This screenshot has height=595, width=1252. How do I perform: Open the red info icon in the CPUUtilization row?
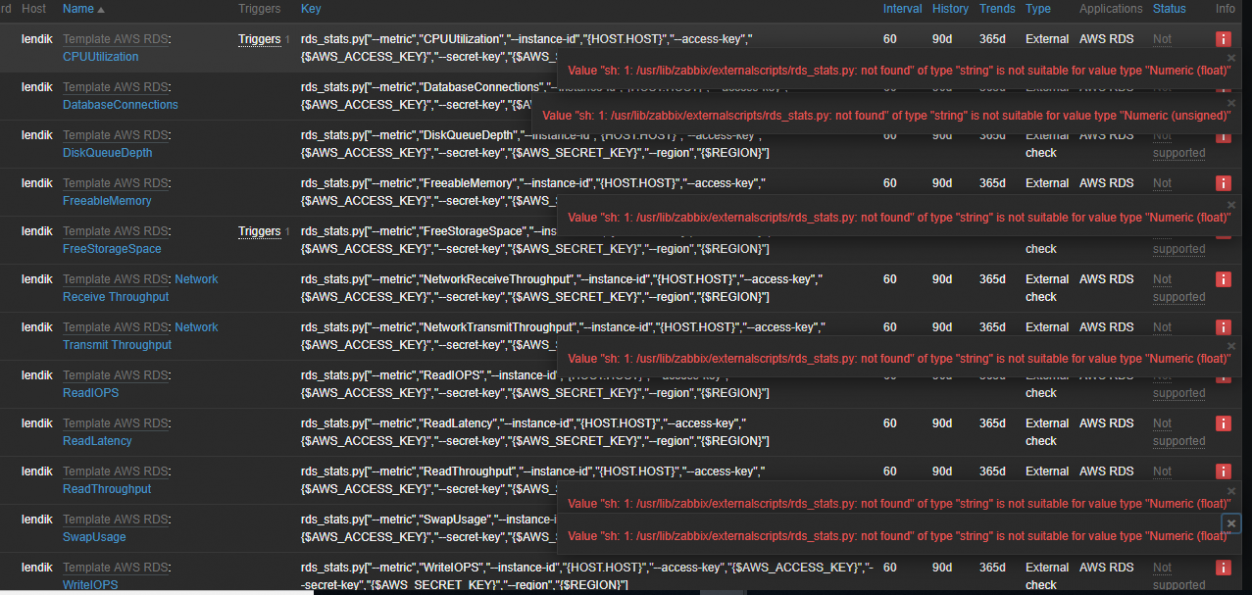(x=1222, y=39)
